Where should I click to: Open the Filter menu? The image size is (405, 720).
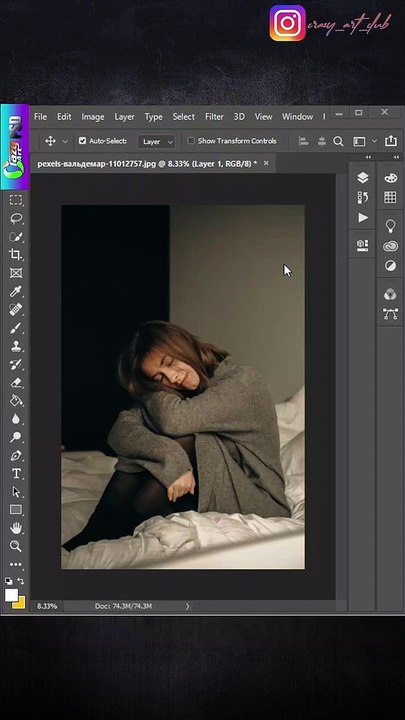click(x=214, y=117)
